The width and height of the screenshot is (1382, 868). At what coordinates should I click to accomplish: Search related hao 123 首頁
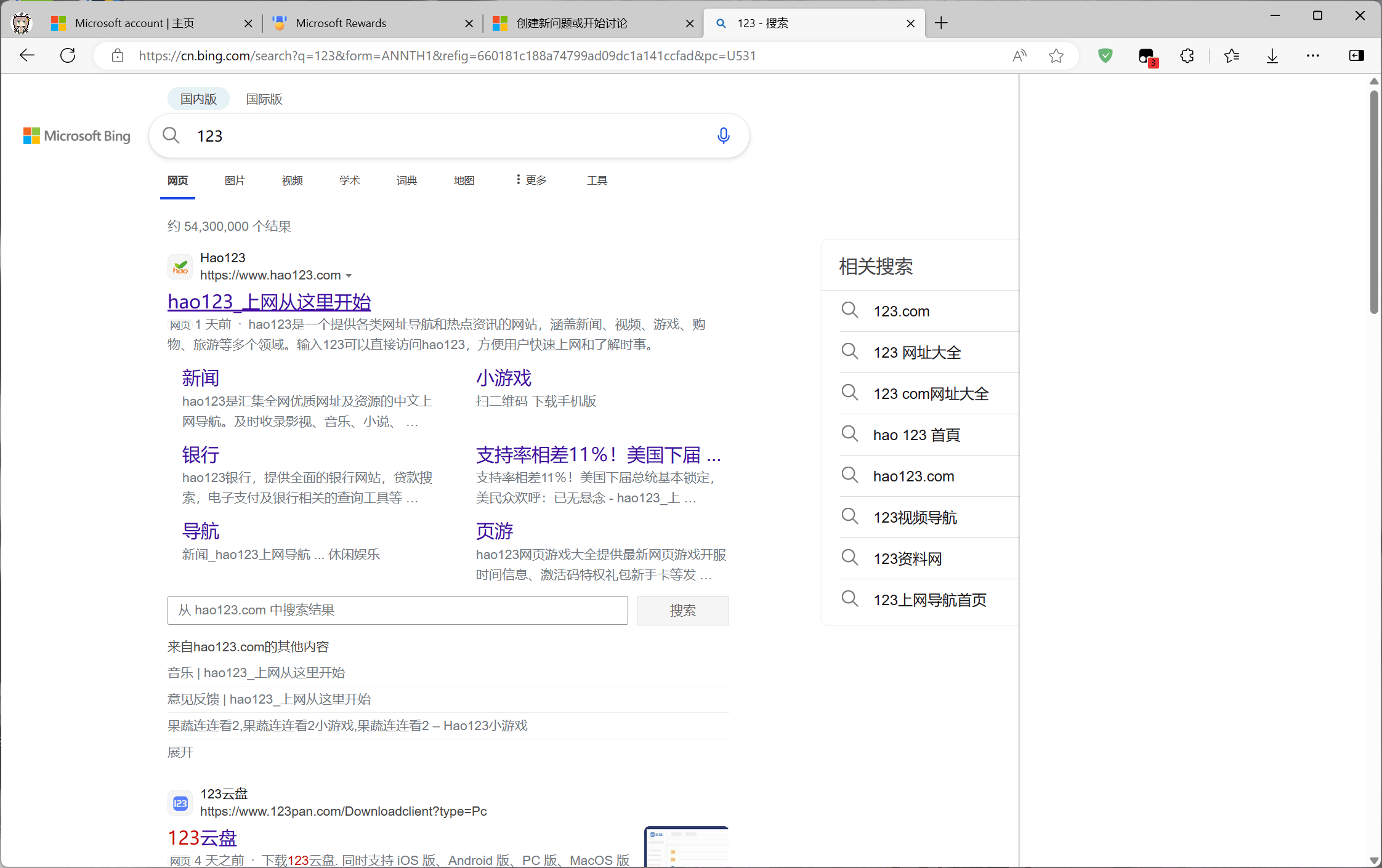coord(916,435)
